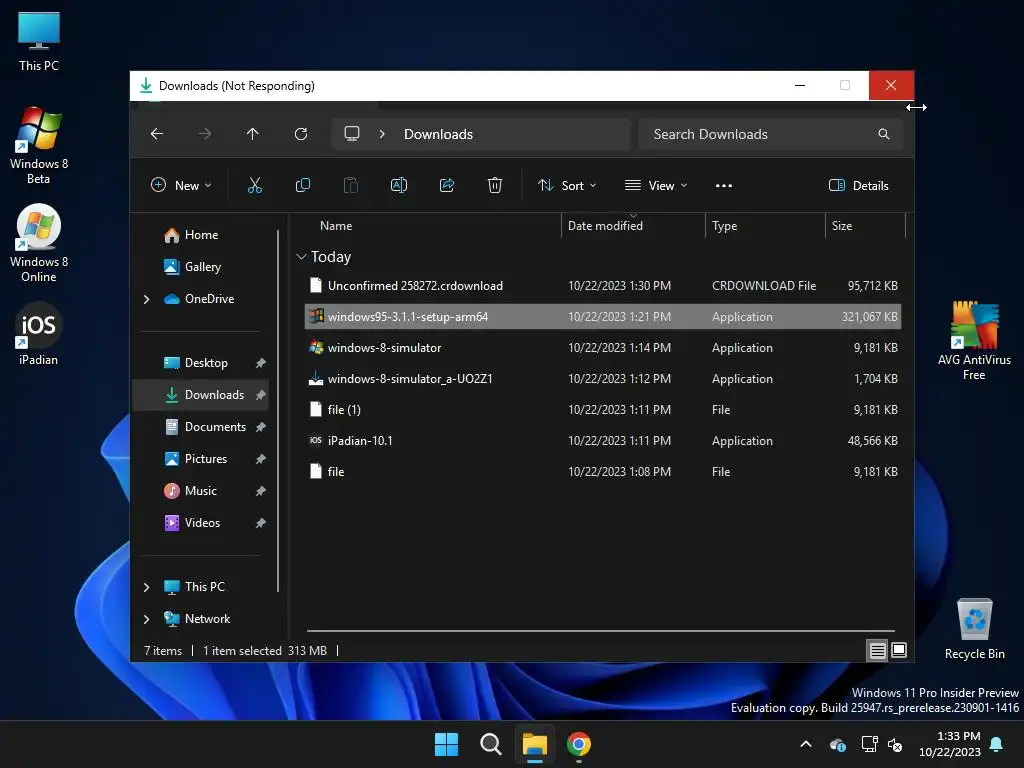Sort by Size column header
This screenshot has height=768, width=1024.
pos(842,226)
